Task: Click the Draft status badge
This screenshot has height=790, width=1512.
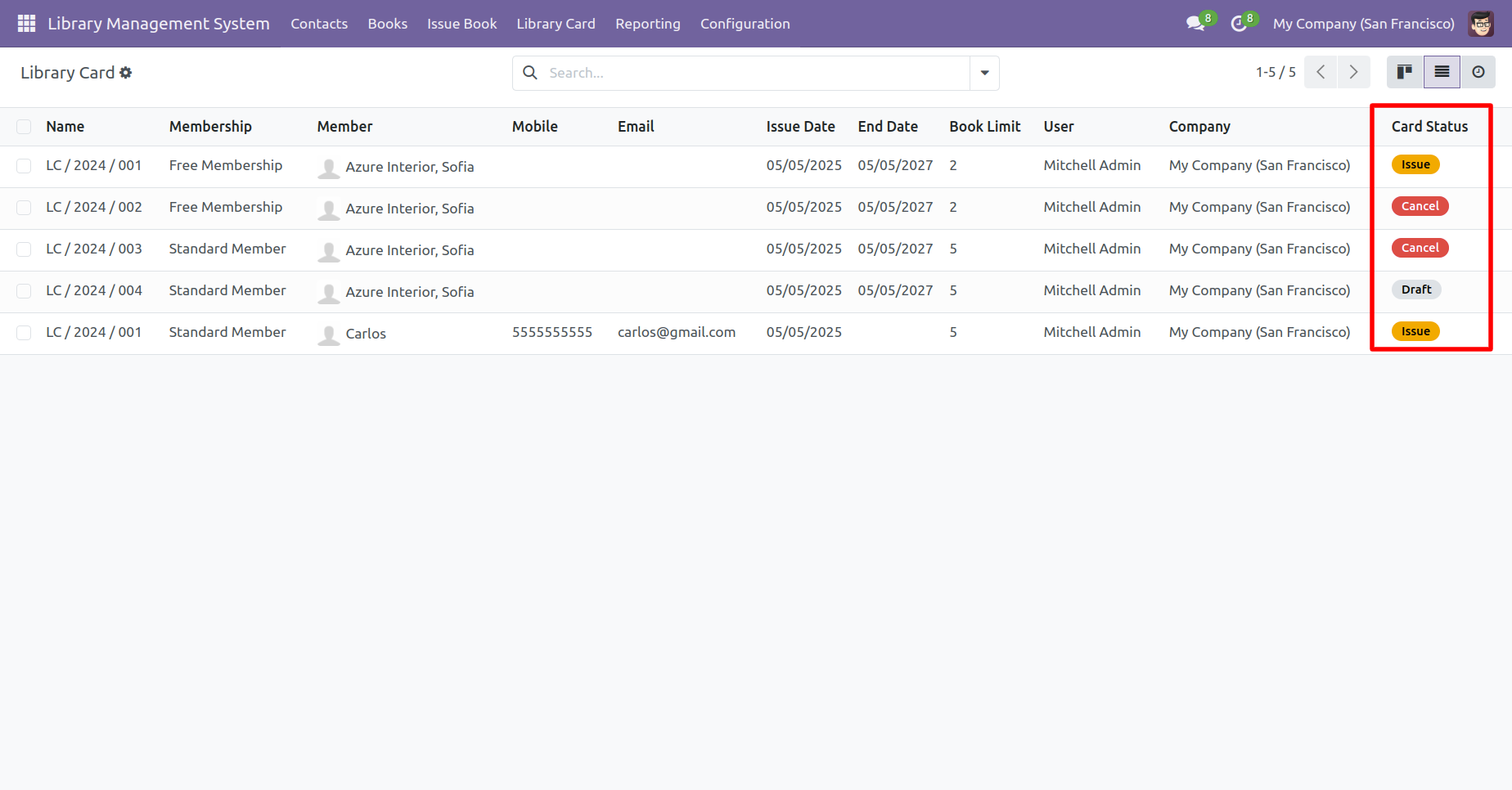Action: click(1416, 290)
